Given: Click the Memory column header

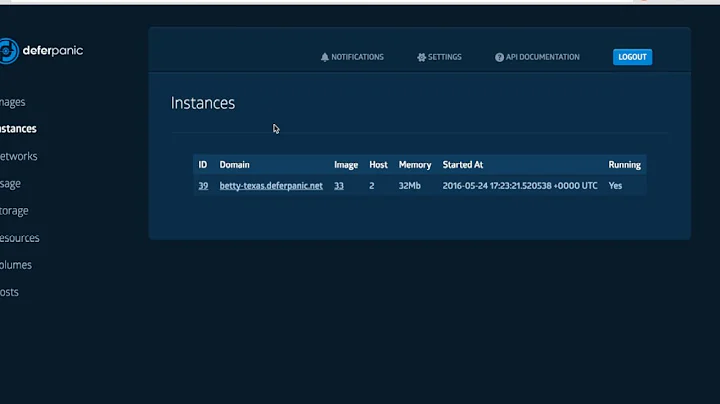Looking at the screenshot, I should pos(415,165).
